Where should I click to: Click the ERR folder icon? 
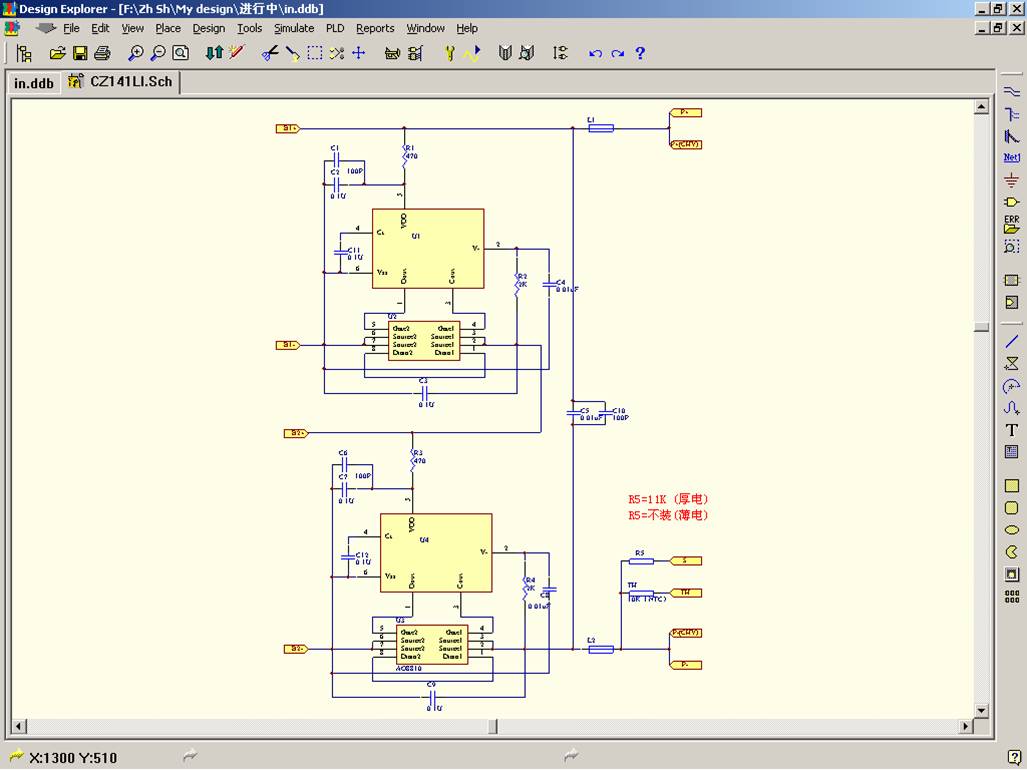1012,224
